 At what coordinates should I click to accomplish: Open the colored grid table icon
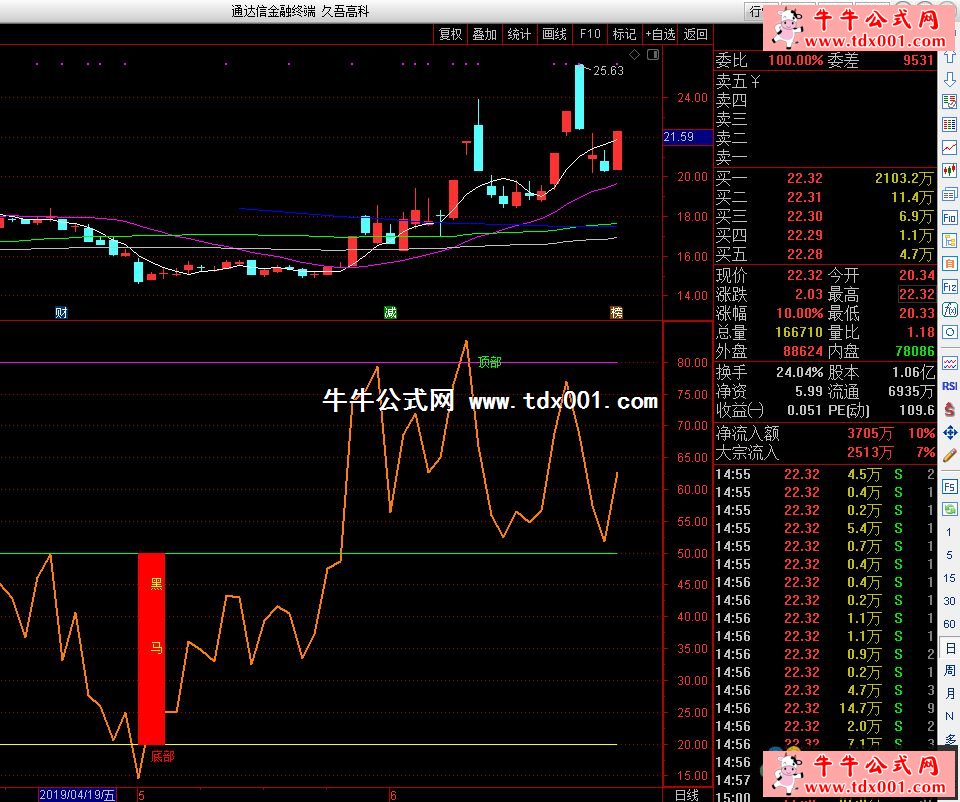pos(950,124)
